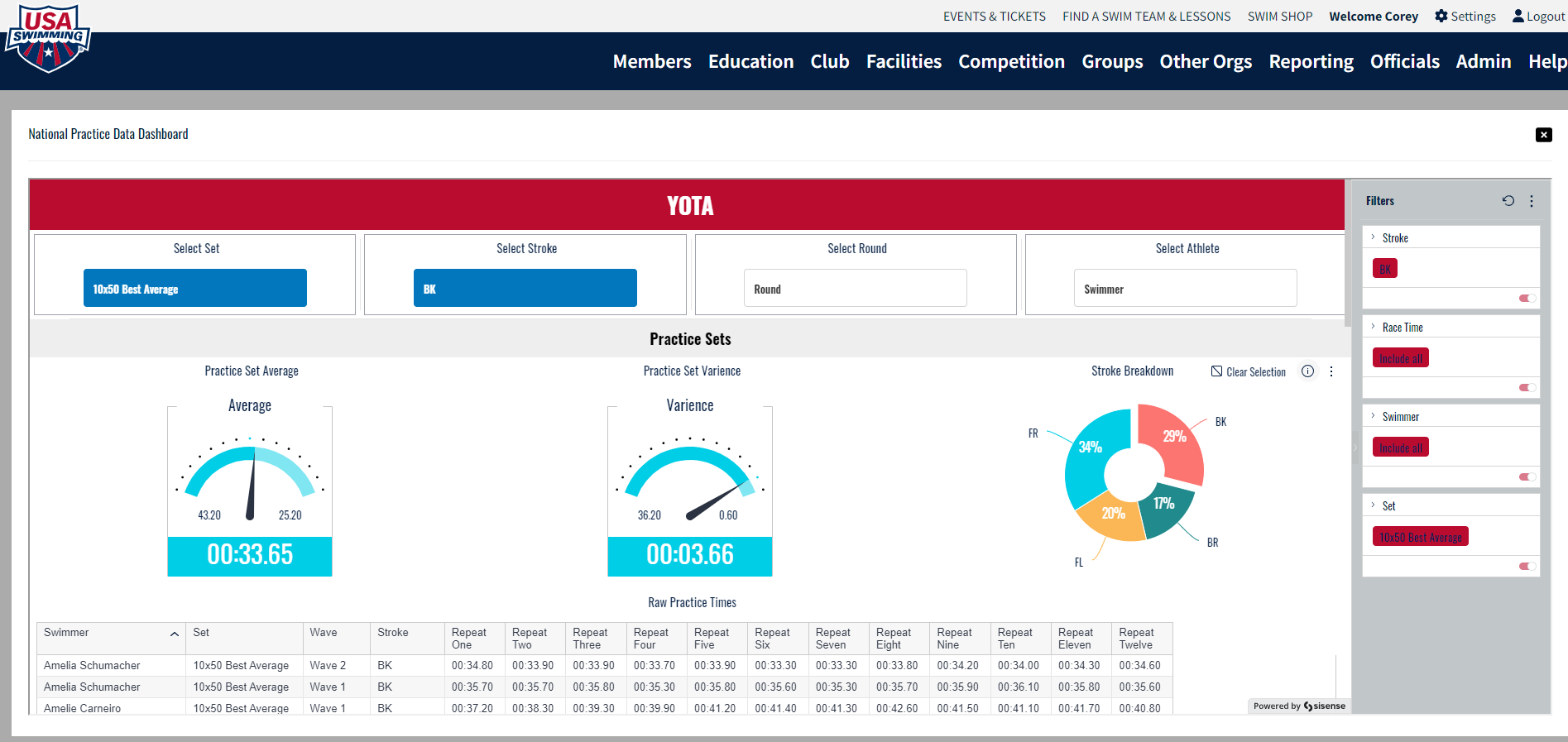Open the Other Orgs menu
1568x742 pixels.
coord(1206,61)
